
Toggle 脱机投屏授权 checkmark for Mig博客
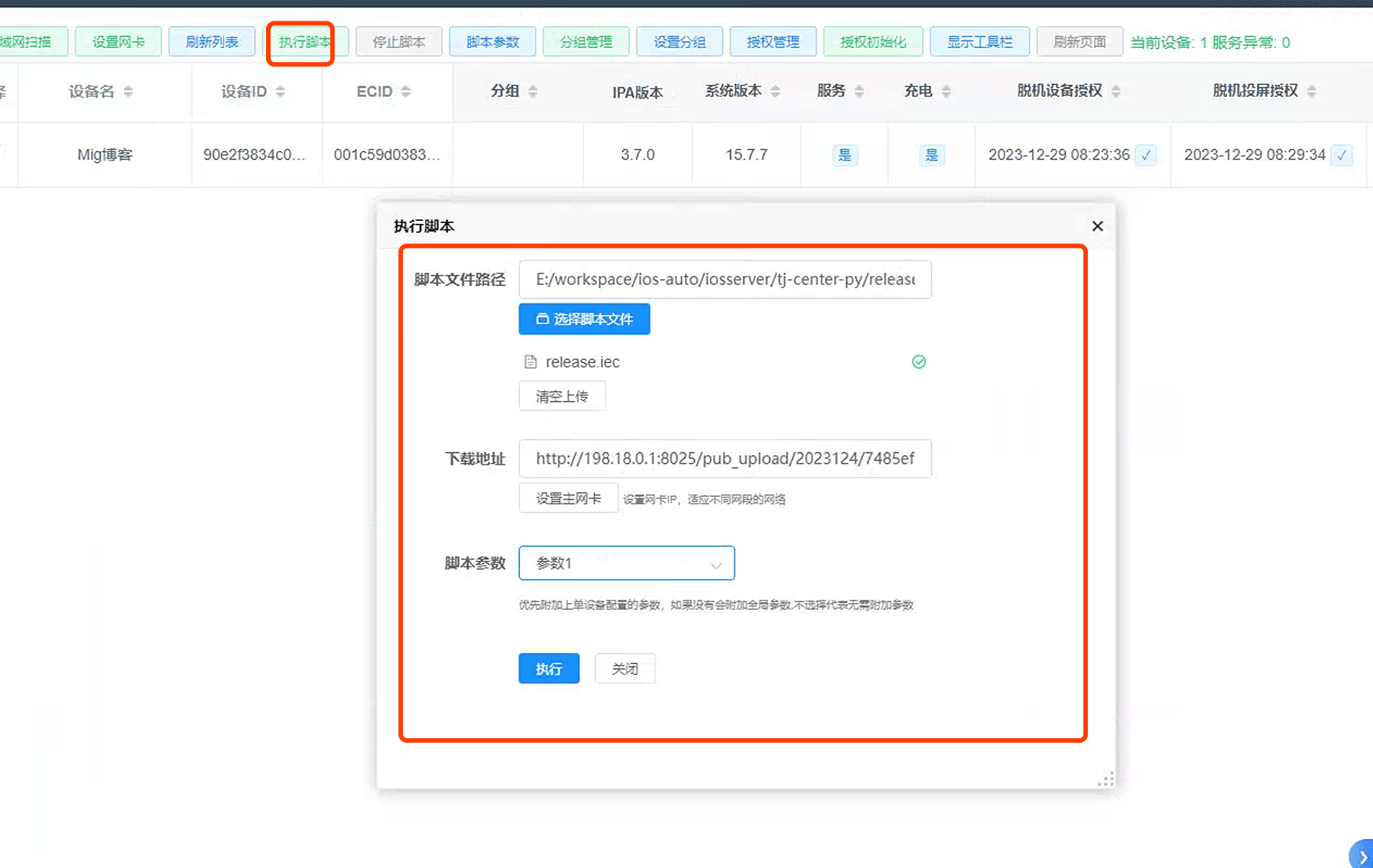click(1342, 155)
